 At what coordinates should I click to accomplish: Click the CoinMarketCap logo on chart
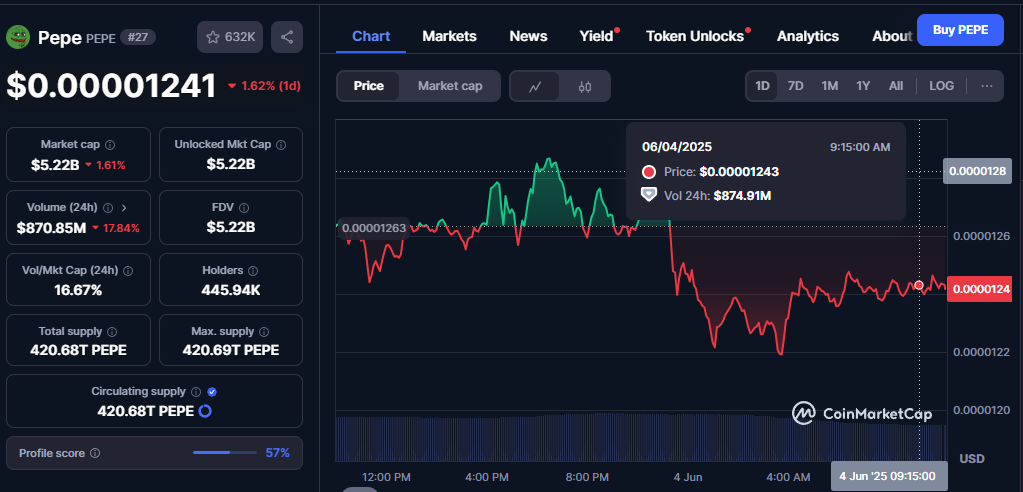coord(862,414)
